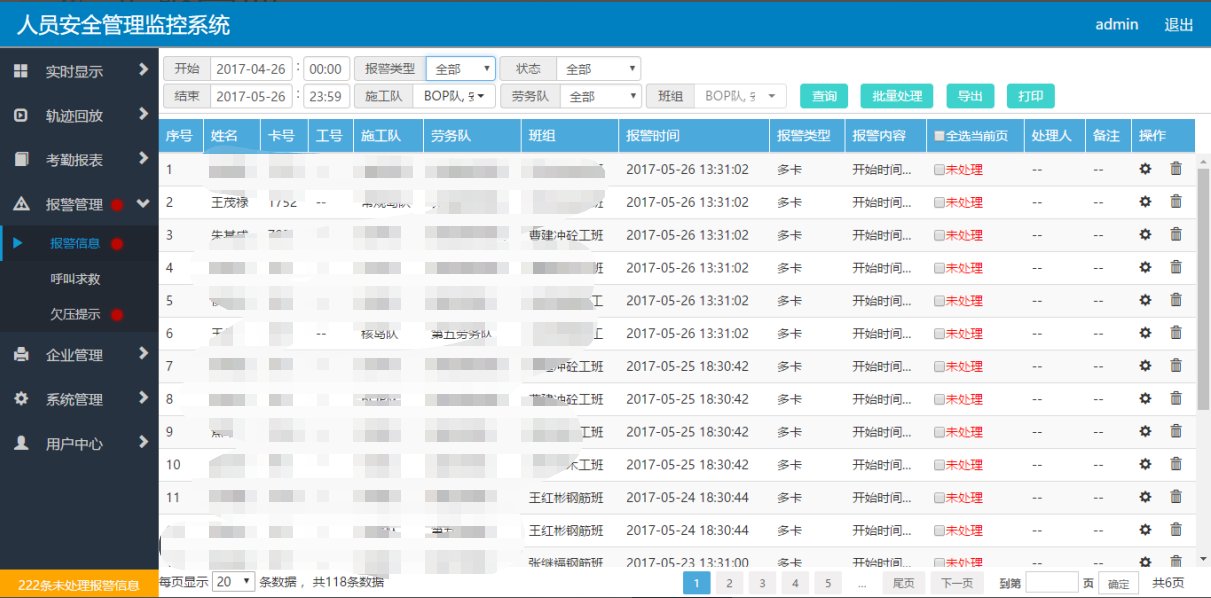Delete row 7 with trash icon
1211x598 pixels.
(1176, 366)
